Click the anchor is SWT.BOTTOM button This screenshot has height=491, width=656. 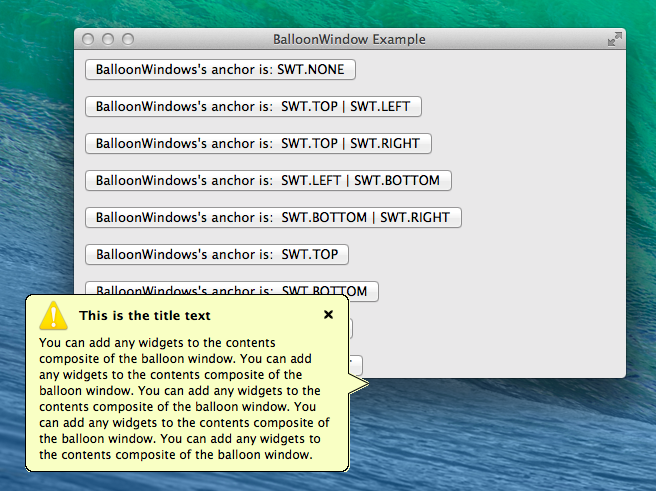click(232, 289)
